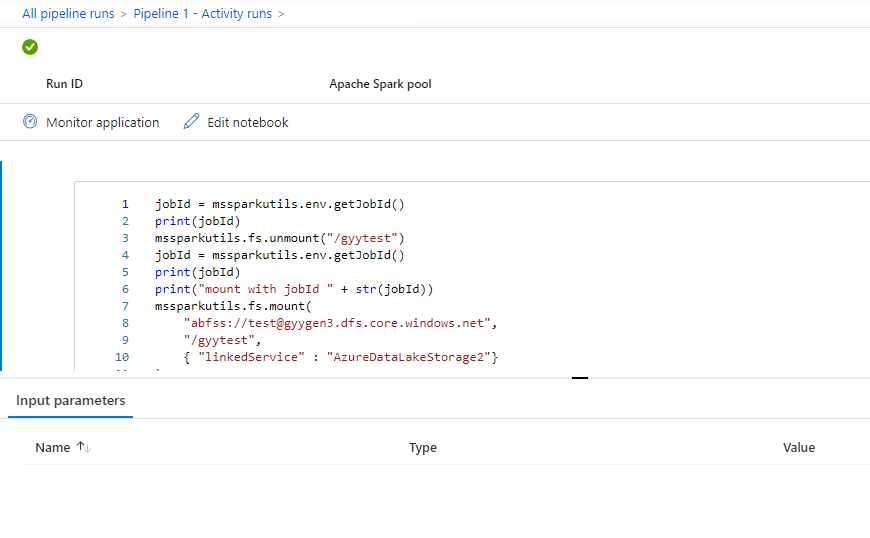The image size is (870, 538).
Task: Select the Type column header
Action: [x=423, y=448]
